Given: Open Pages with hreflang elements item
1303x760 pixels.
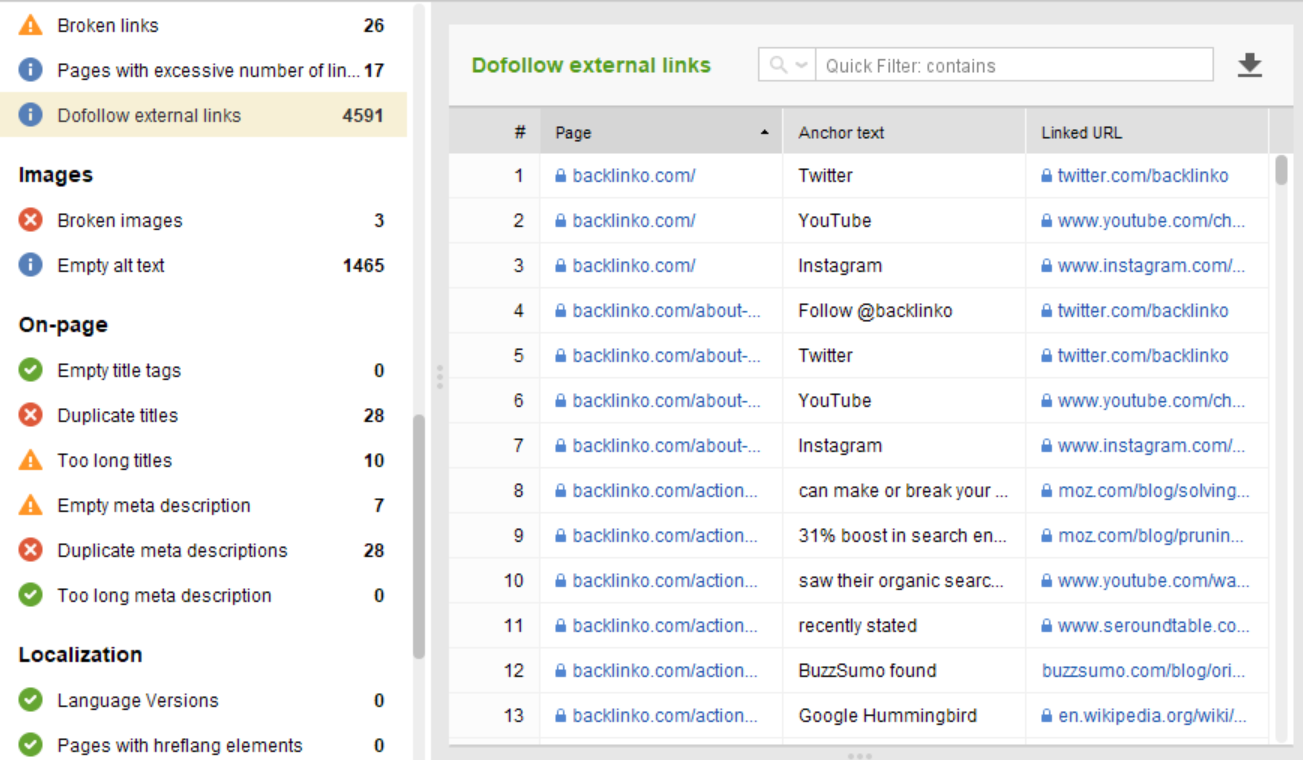Looking at the screenshot, I should point(203,745).
